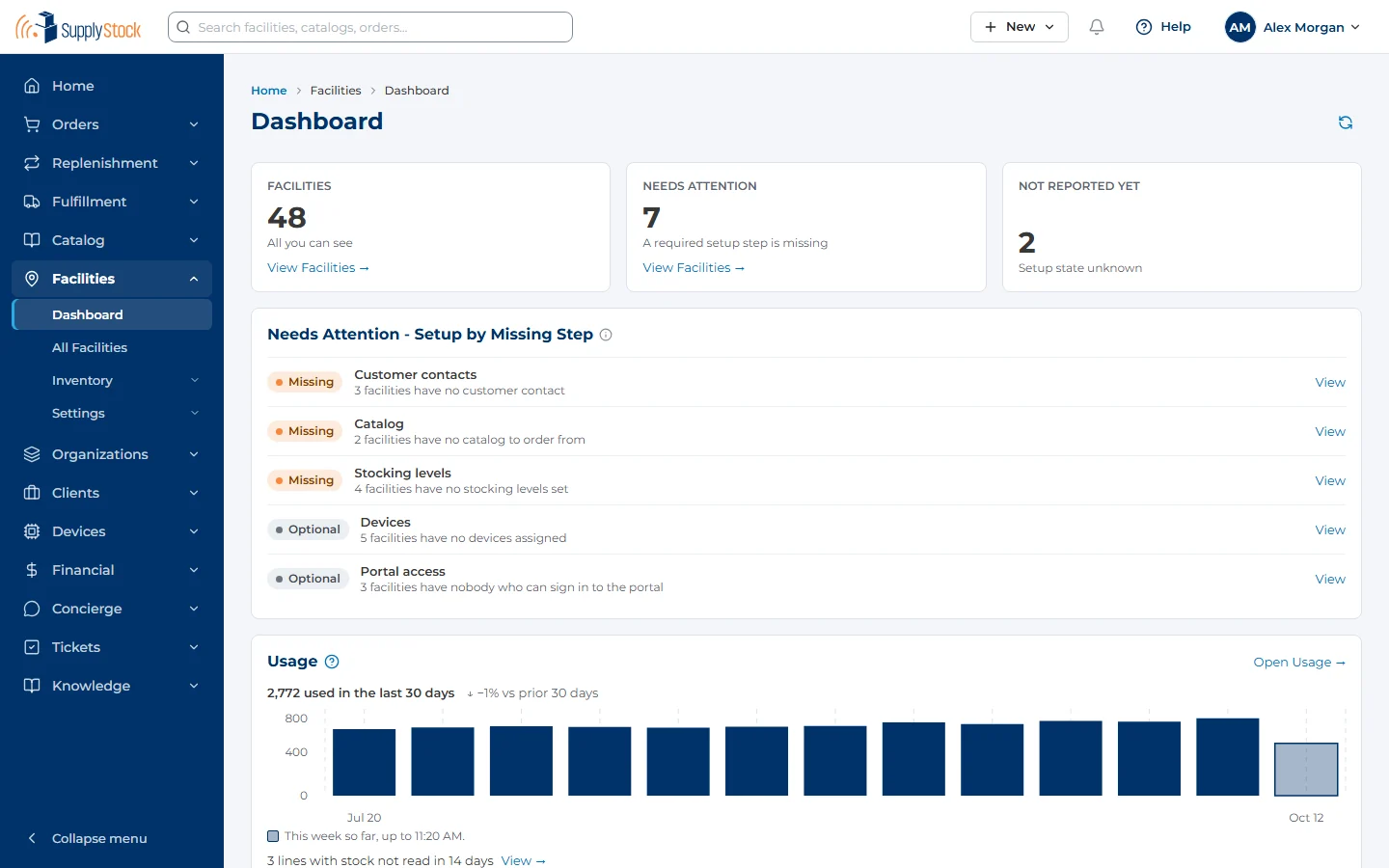Open the Tickets sidebar menu
The height and width of the screenshot is (868, 1389).
(x=112, y=647)
